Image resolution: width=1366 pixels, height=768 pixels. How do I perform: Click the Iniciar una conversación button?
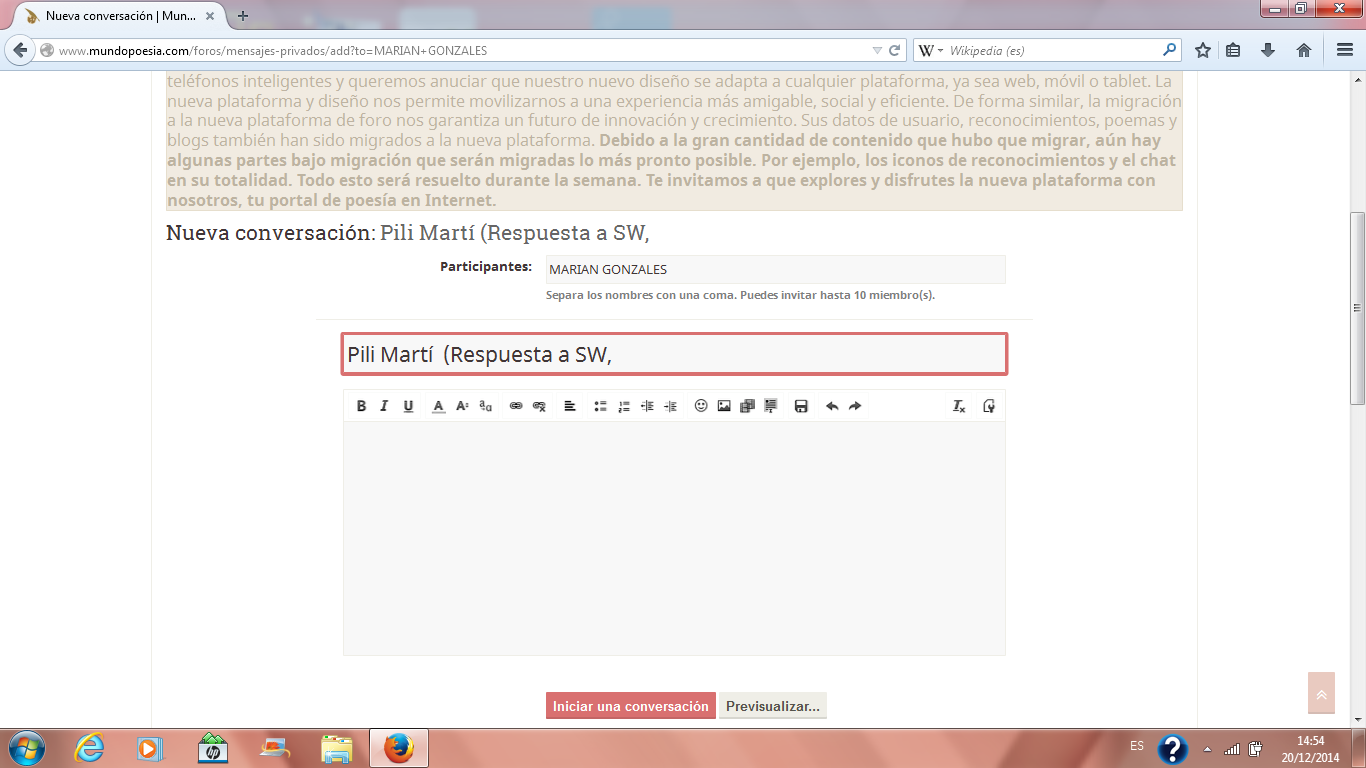(631, 706)
